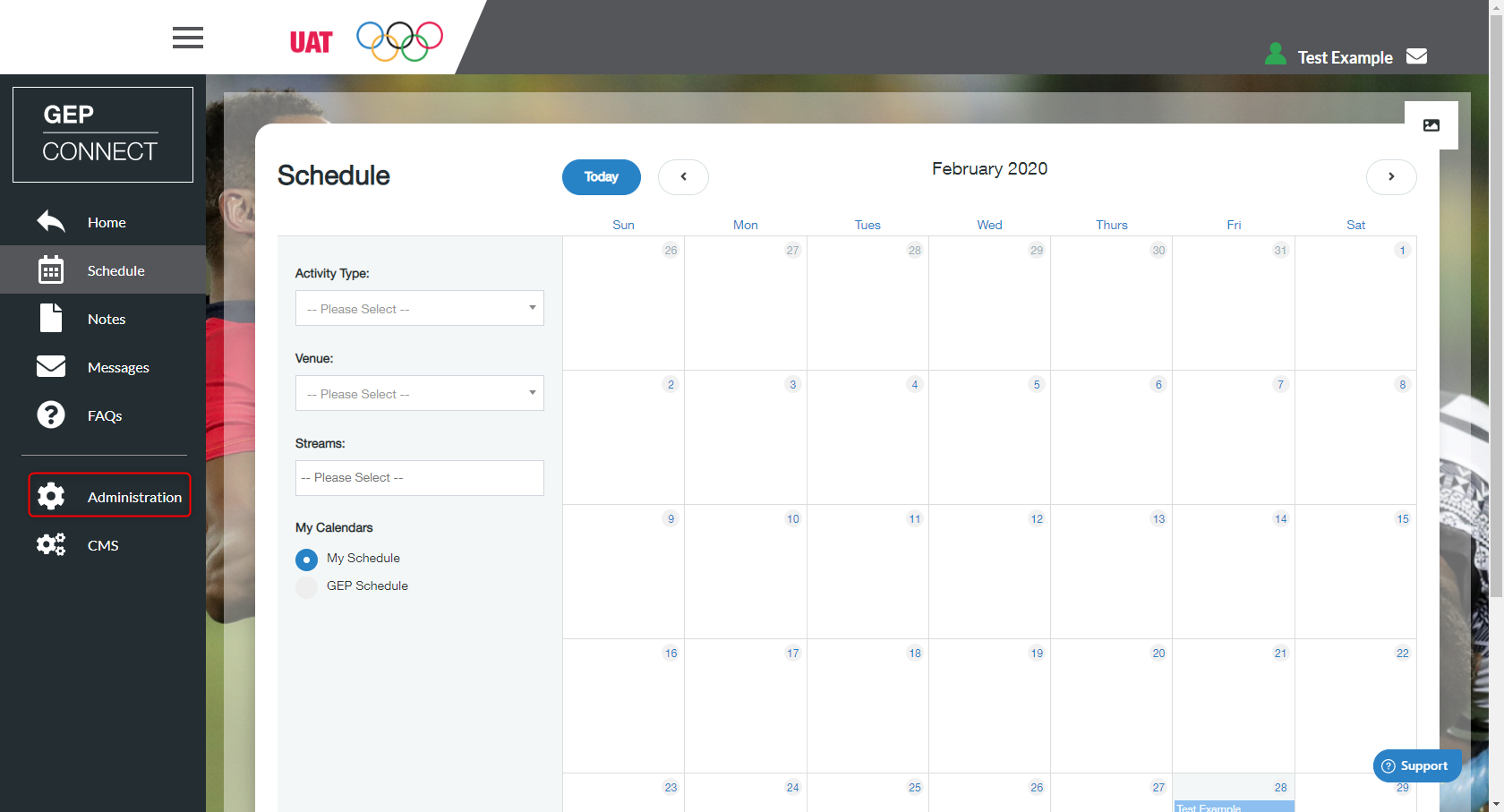Click the FAQs question mark icon
1504x812 pixels.
point(51,415)
